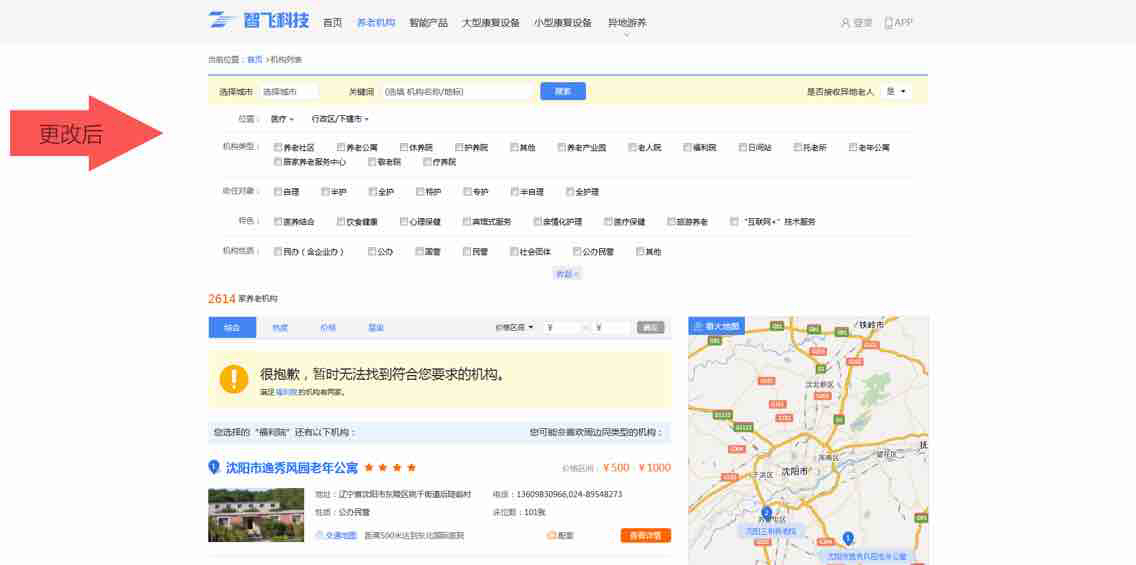Click map marker 2 on the map
The height and width of the screenshot is (565, 1136).
[x=767, y=513]
